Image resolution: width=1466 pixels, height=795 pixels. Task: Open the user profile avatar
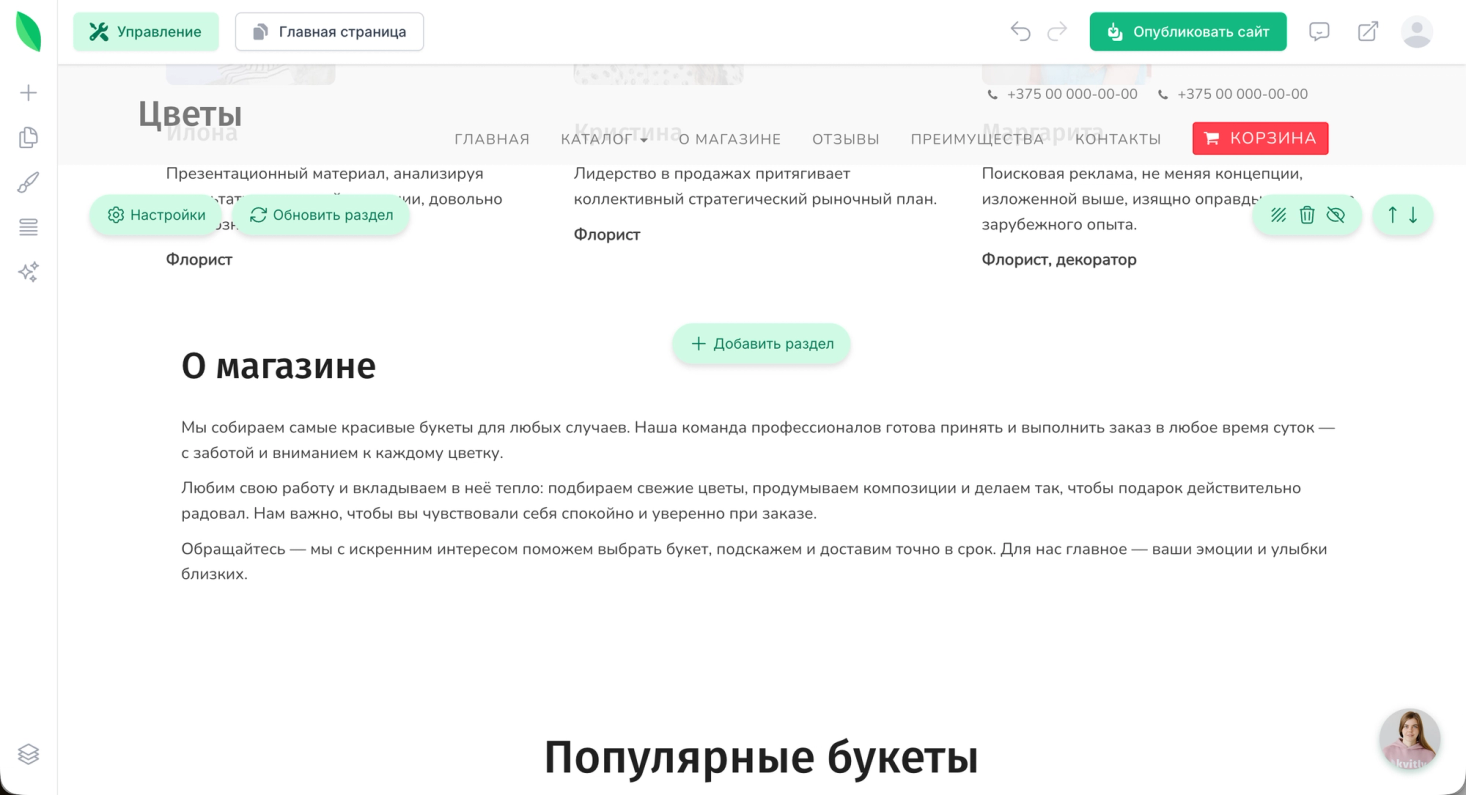[x=1417, y=32]
